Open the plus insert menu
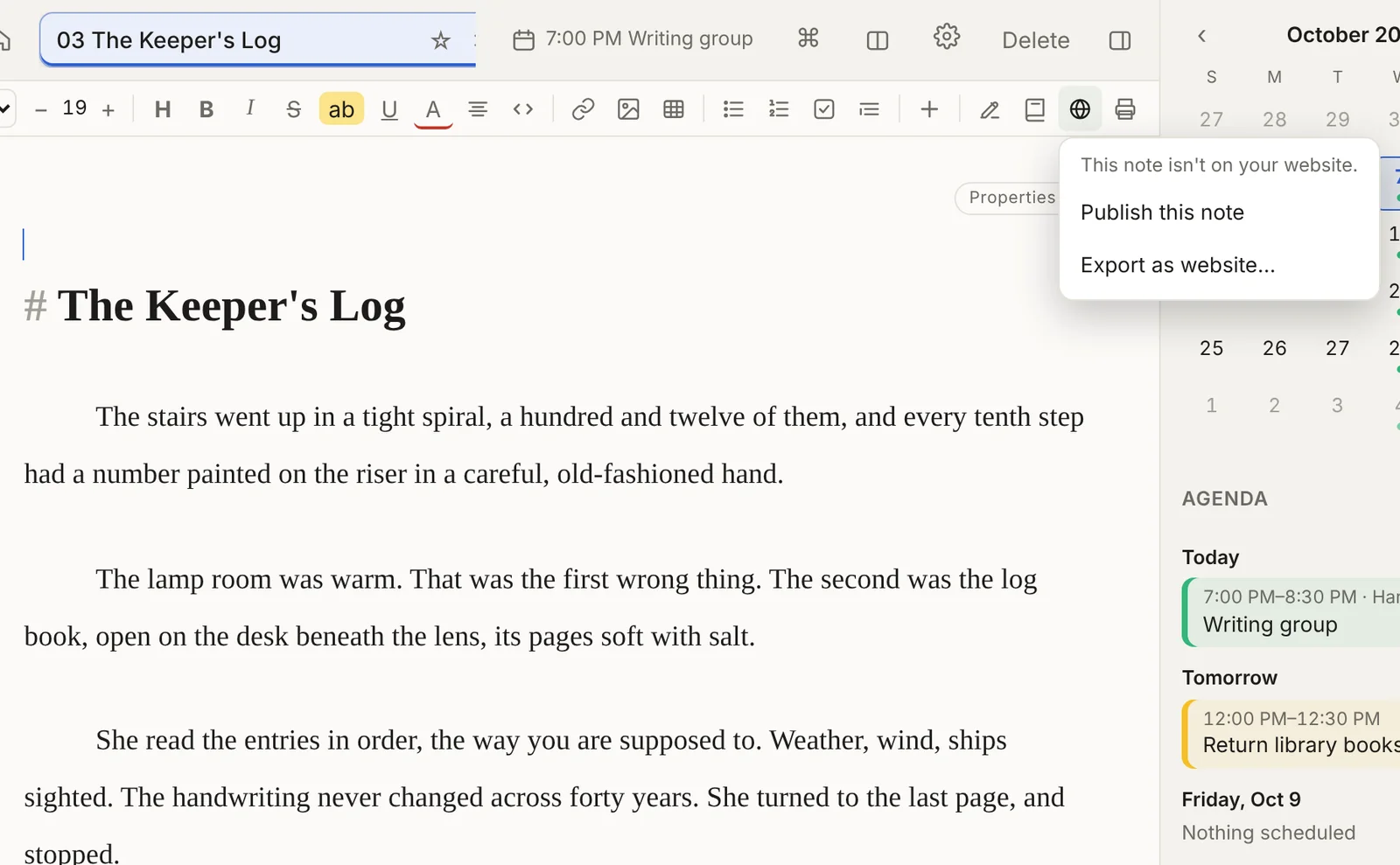 [x=929, y=109]
